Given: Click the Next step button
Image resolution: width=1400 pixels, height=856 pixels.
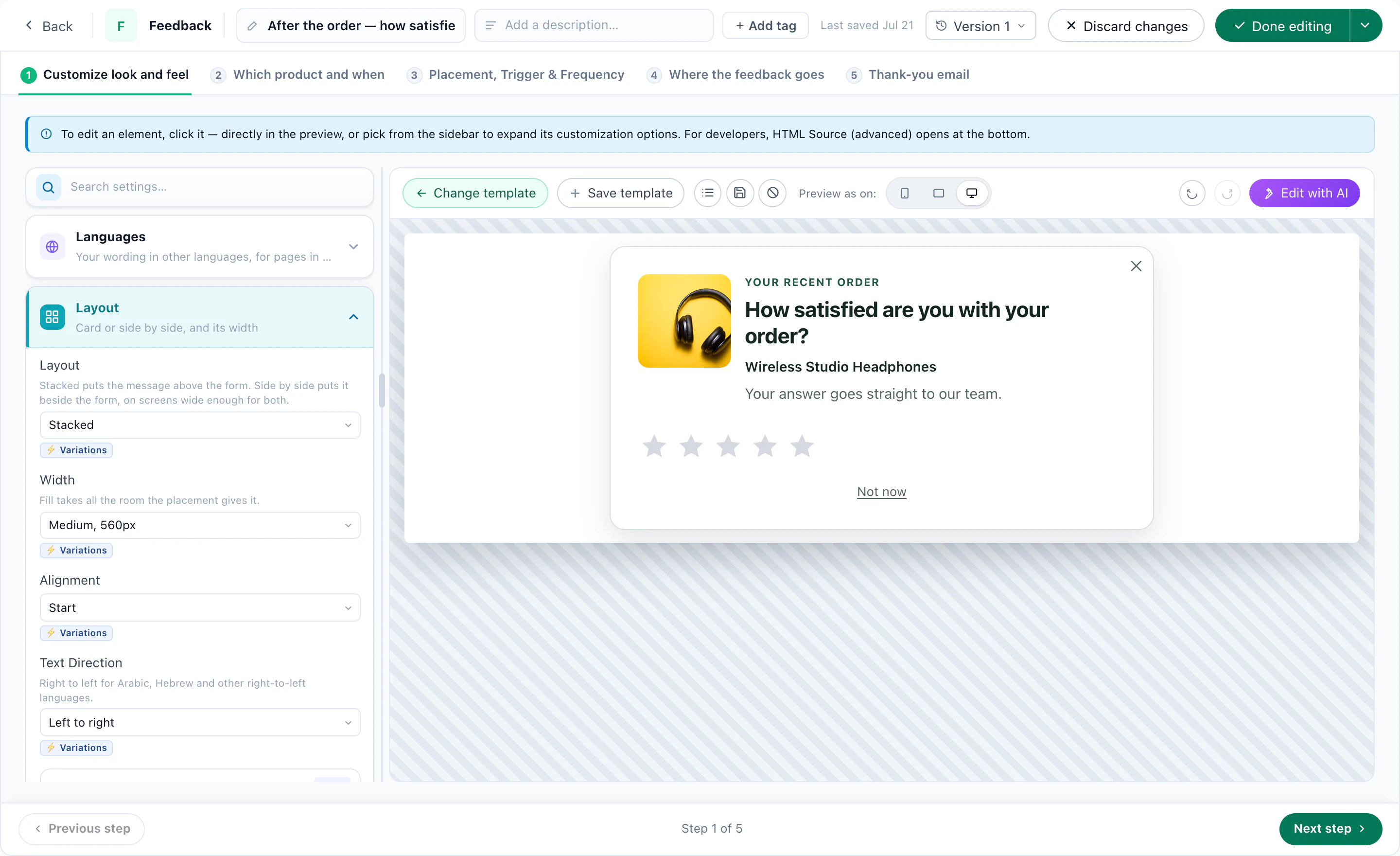Looking at the screenshot, I should pos(1330,828).
